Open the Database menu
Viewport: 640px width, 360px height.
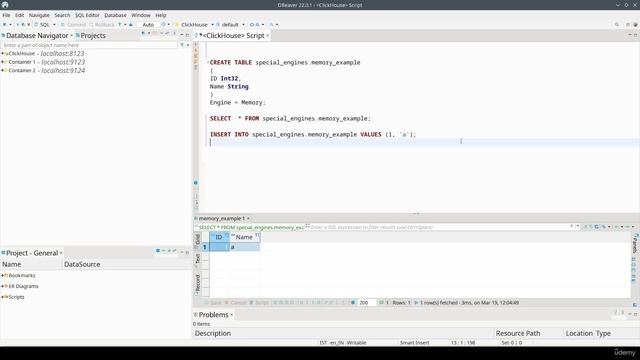click(116, 15)
